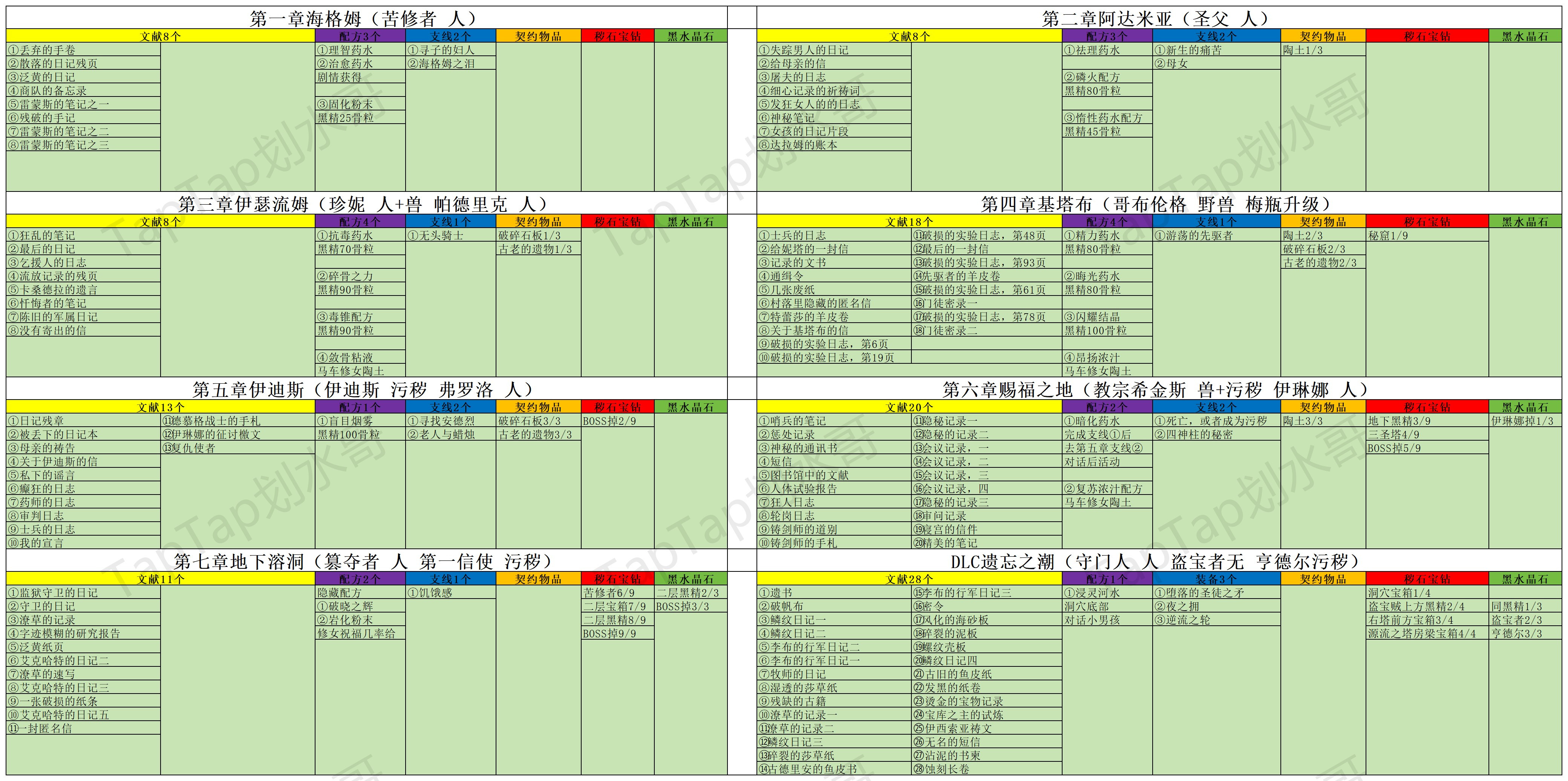Click the cell ④商队的备忘录
The image size is (1568, 781).
[83, 91]
